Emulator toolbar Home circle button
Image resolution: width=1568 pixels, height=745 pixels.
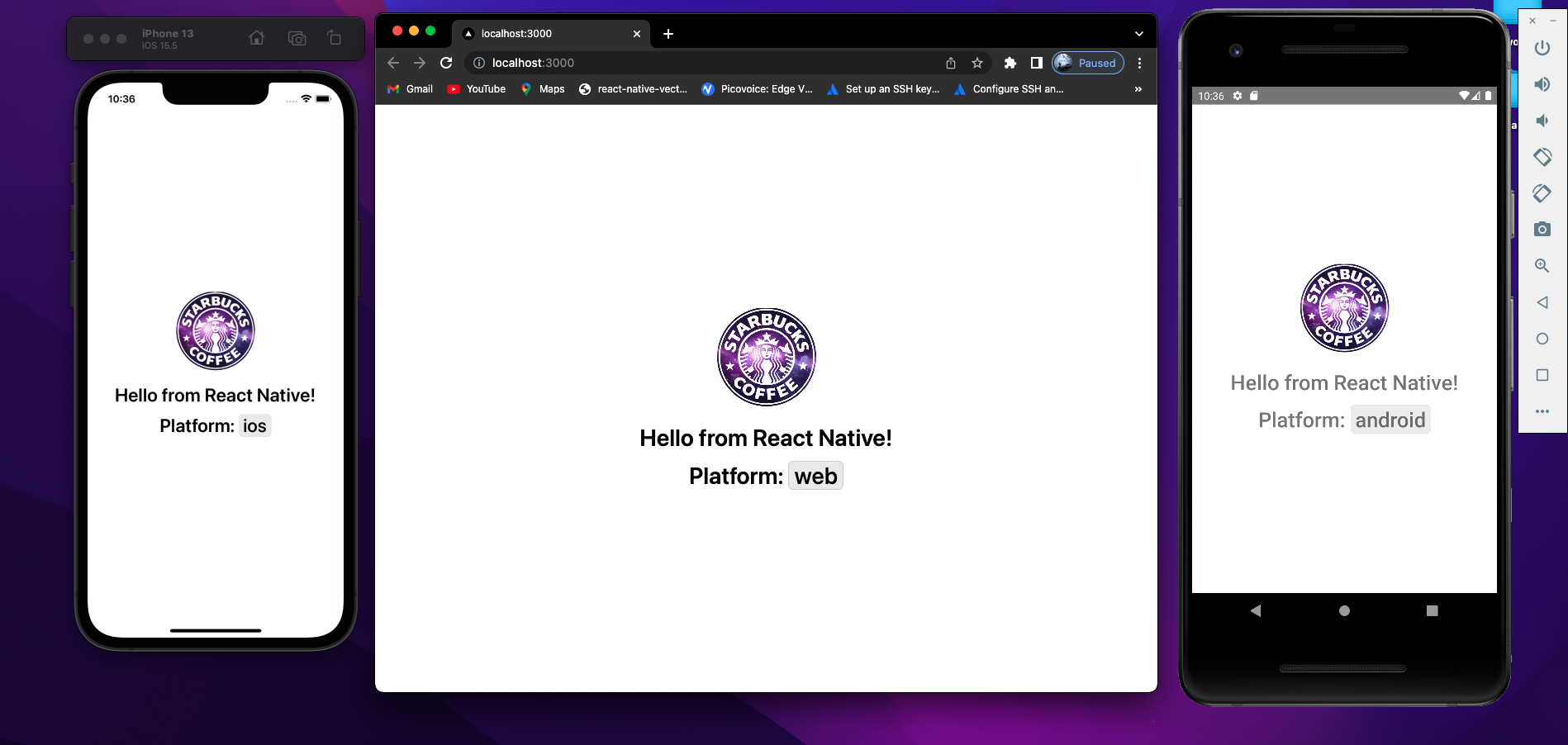point(1542,339)
